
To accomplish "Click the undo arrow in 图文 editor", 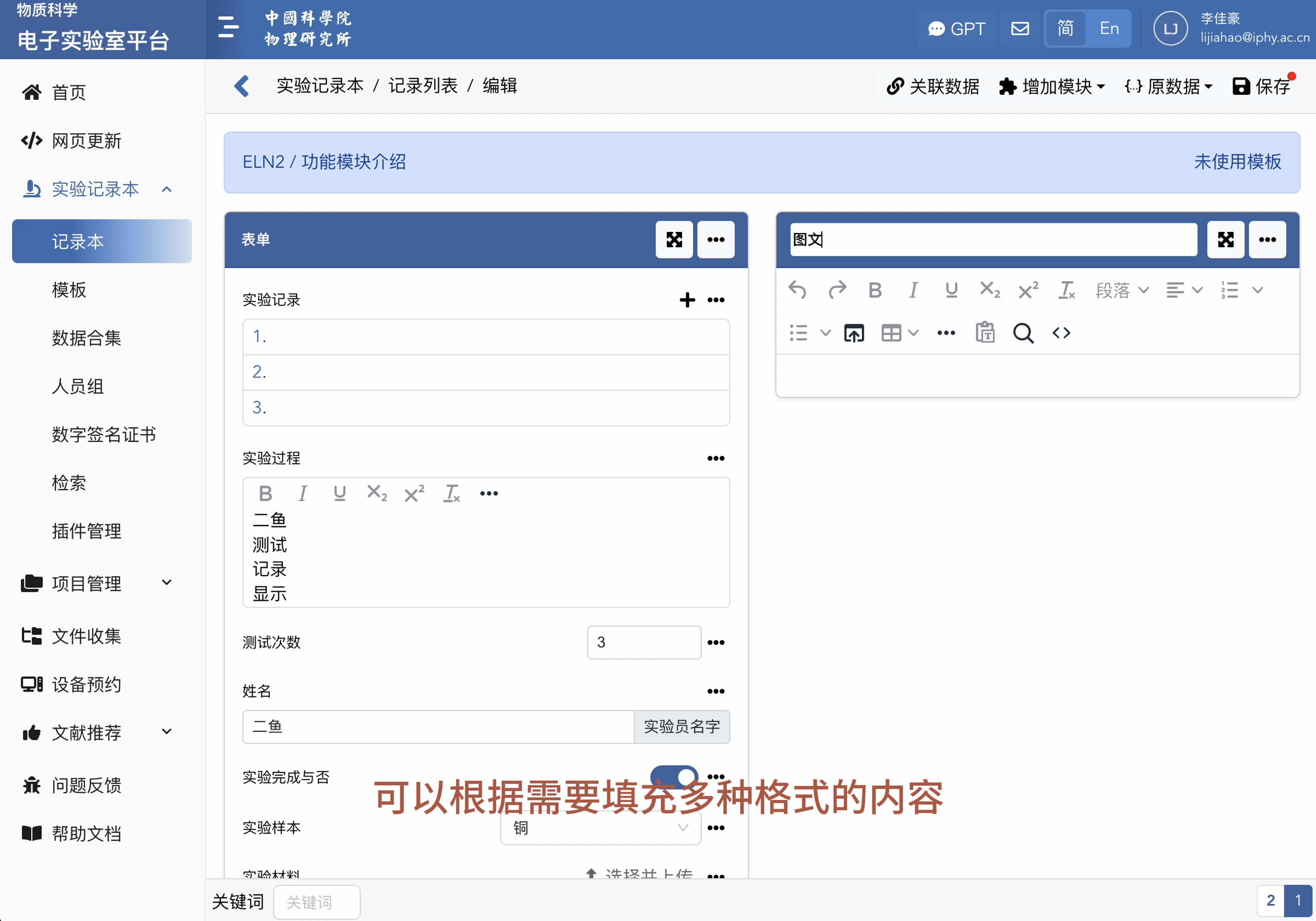I will tap(797, 290).
